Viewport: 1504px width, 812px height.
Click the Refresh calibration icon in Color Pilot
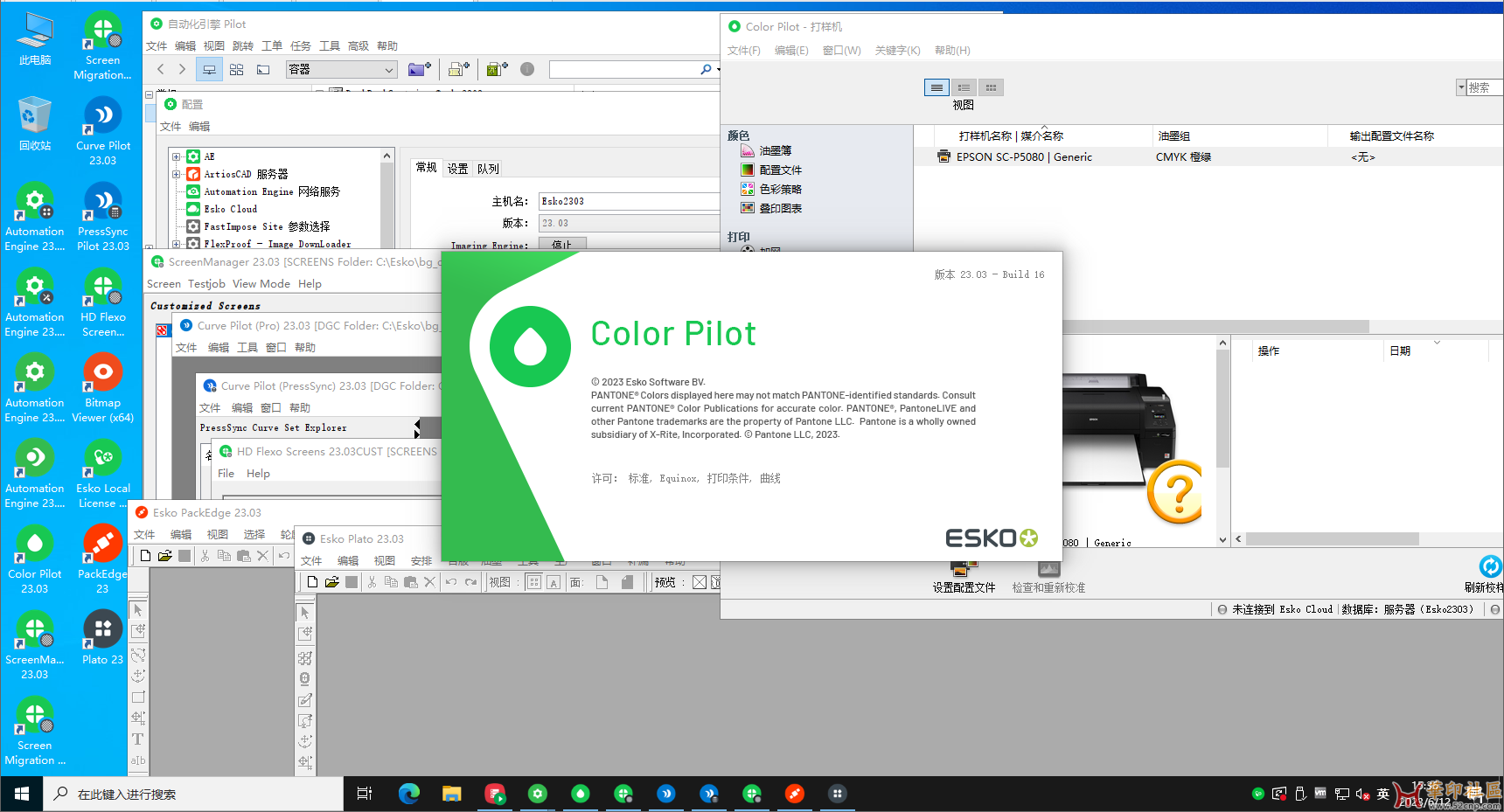(x=1490, y=566)
